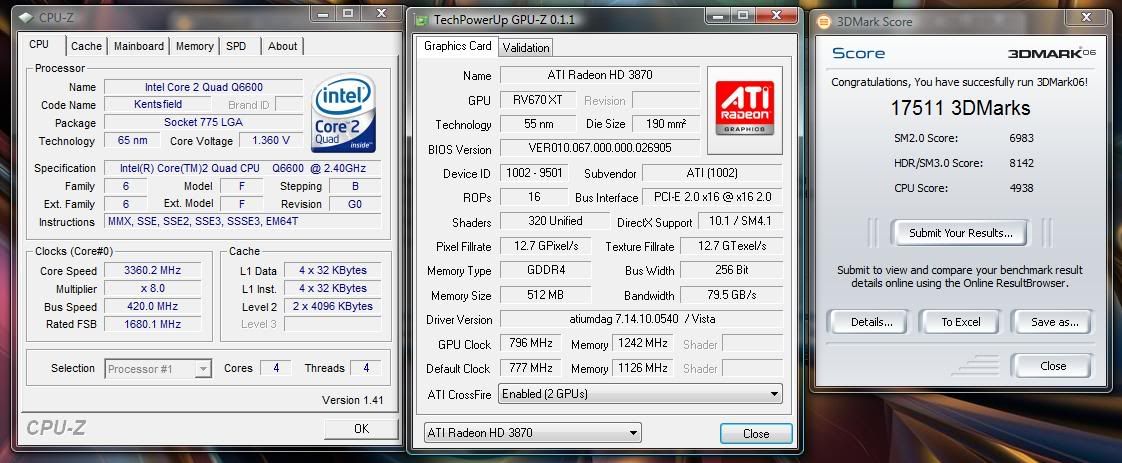Click the Bandwidth value 79.5 GB/s
Image resolution: width=1122 pixels, height=463 pixels.
point(731,295)
